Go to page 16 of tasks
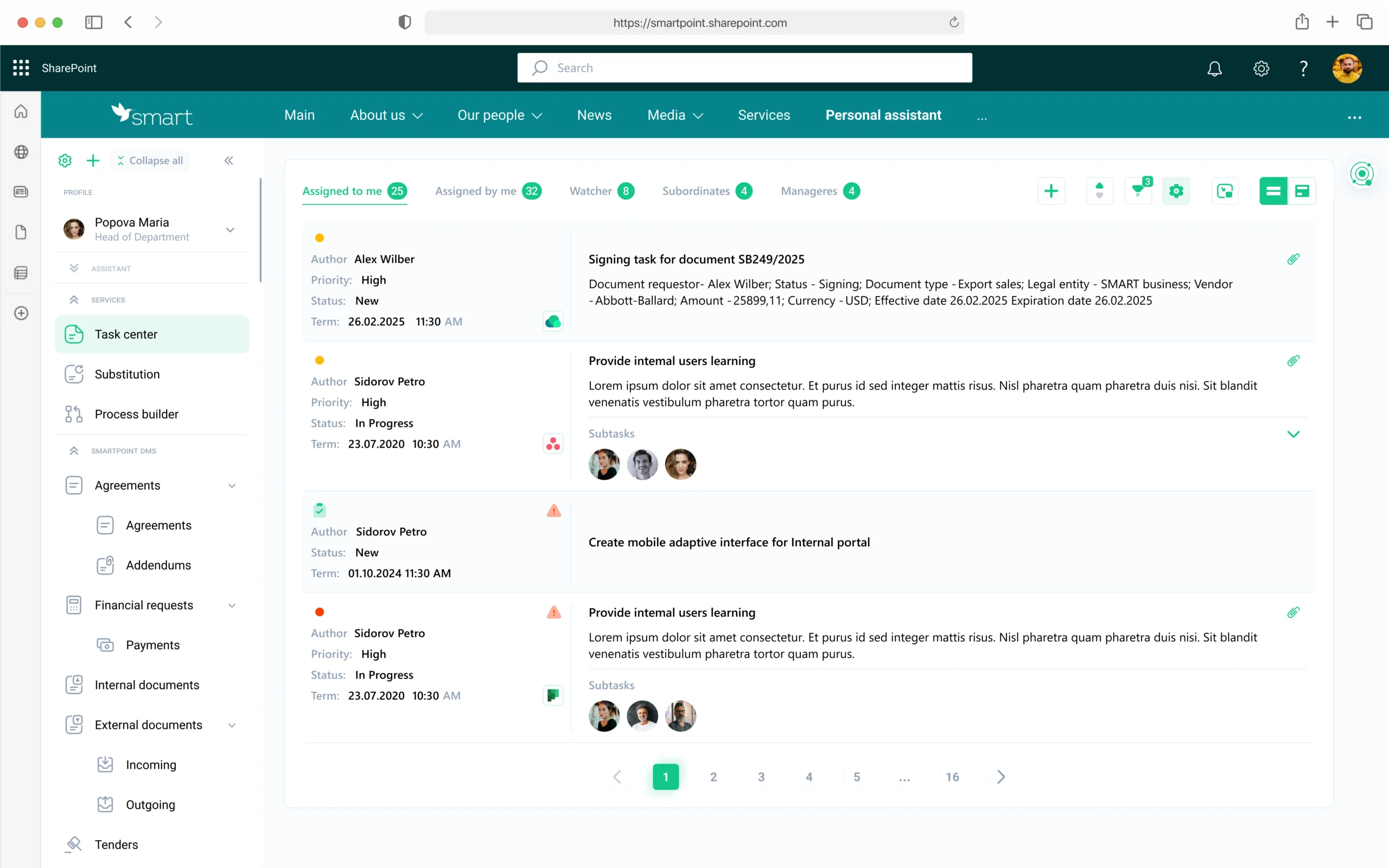Image resolution: width=1389 pixels, height=868 pixels. tap(952, 777)
